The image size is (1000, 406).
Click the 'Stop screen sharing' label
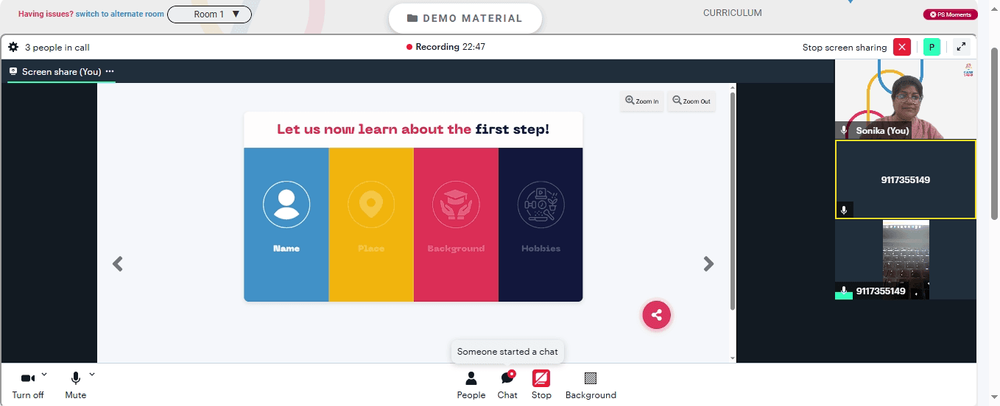click(x=844, y=47)
